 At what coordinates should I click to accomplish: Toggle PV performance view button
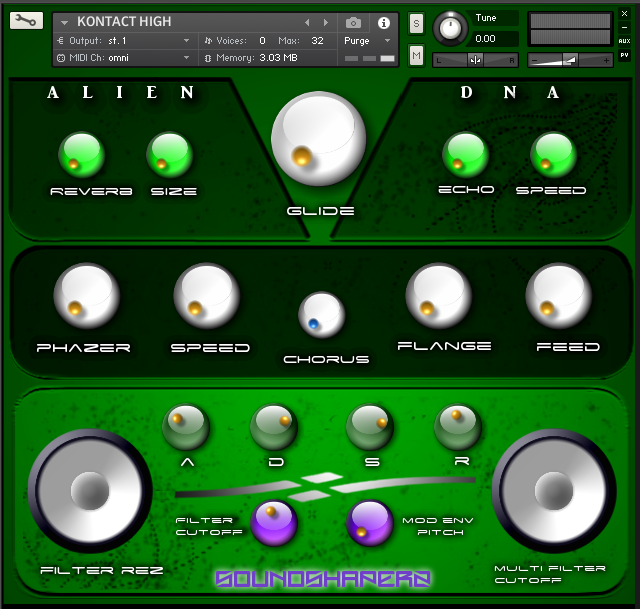tap(624, 55)
